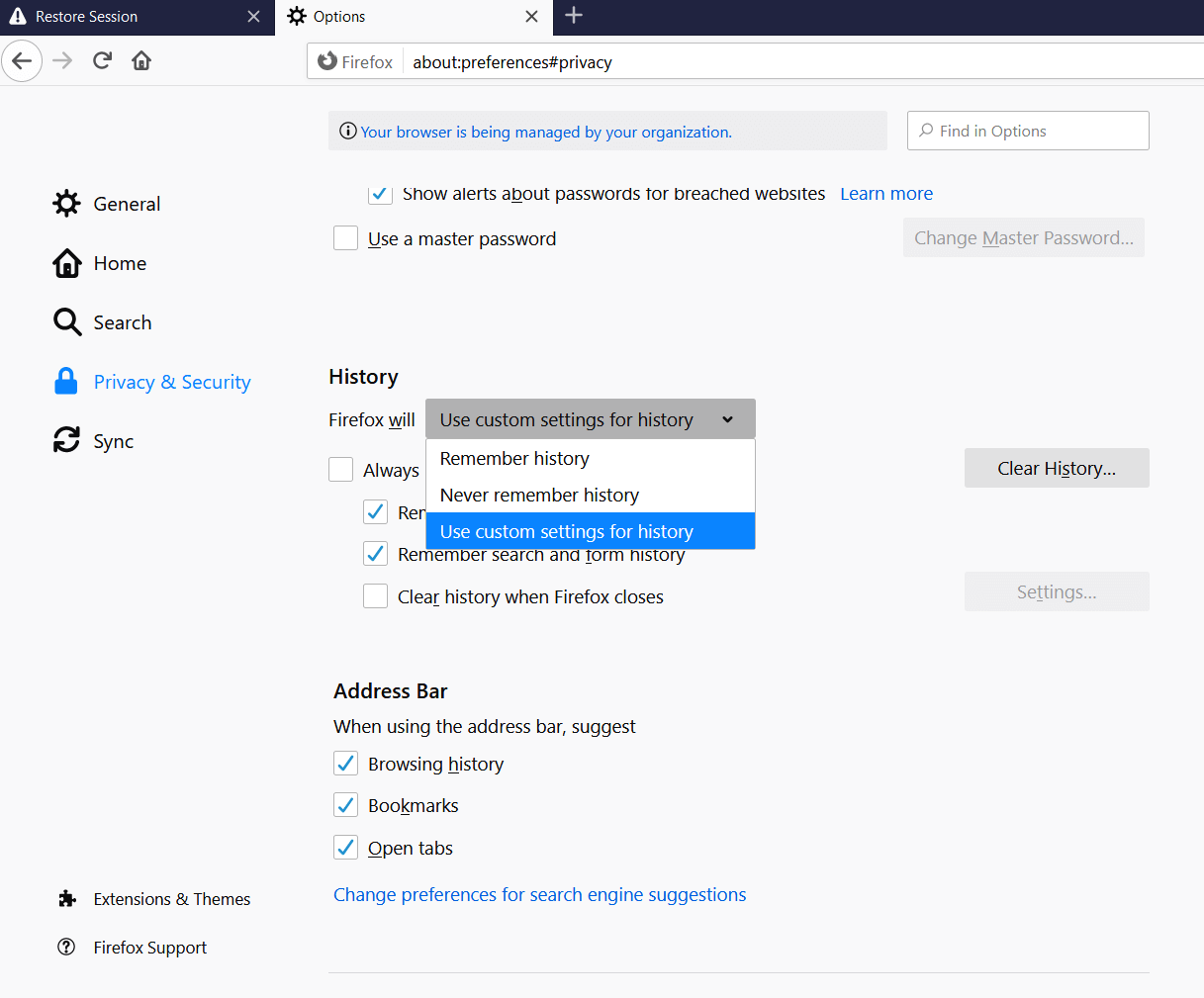Toggle the Always checkbox under History
The width and height of the screenshot is (1204, 998).
(x=340, y=469)
